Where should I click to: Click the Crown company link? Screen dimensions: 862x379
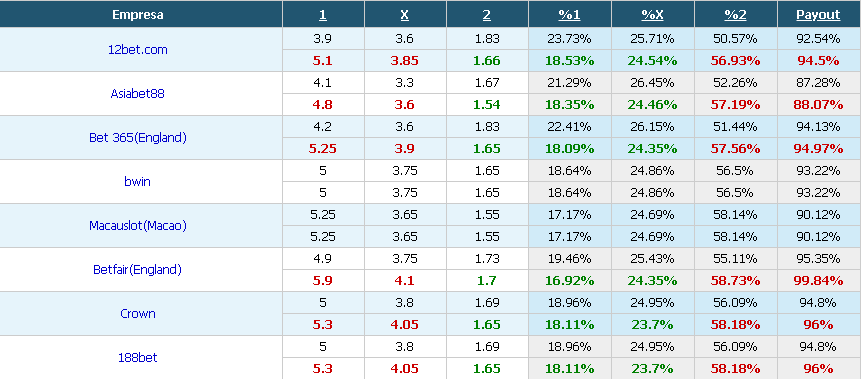point(137,314)
